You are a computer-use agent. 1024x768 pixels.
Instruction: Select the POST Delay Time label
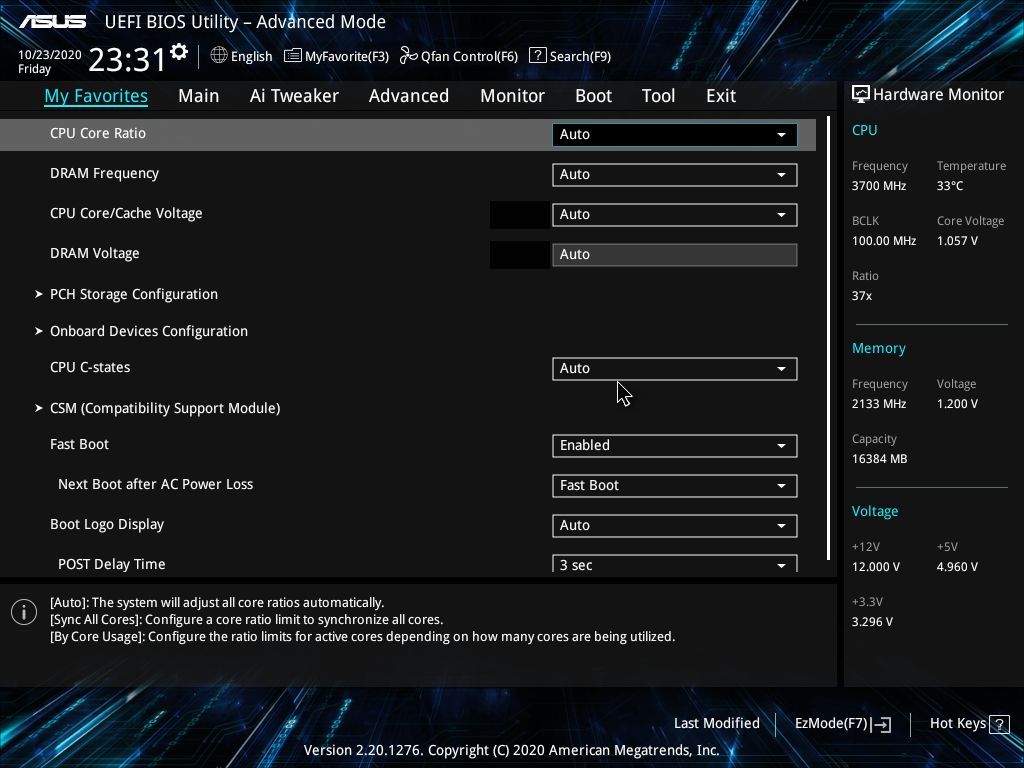[x=112, y=564]
